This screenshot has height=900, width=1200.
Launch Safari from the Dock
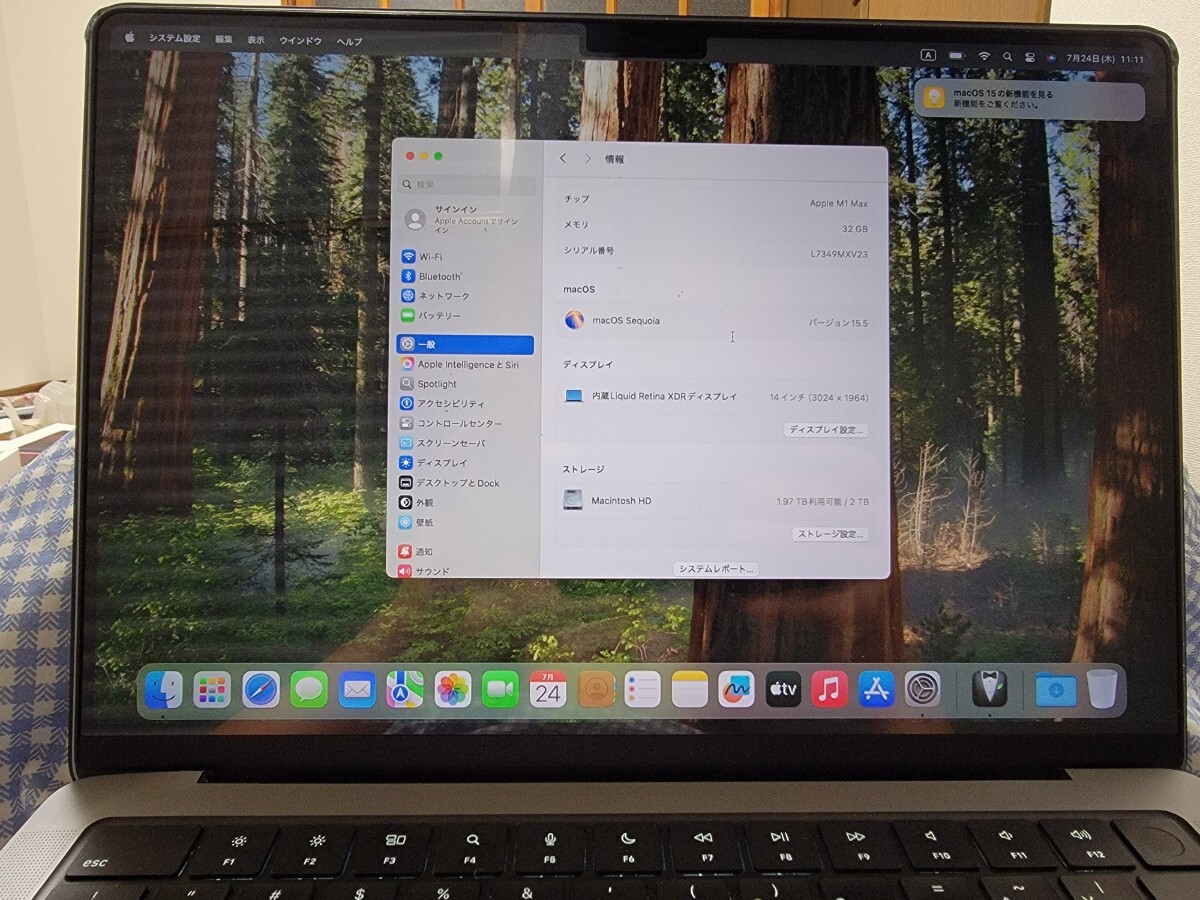tap(260, 689)
